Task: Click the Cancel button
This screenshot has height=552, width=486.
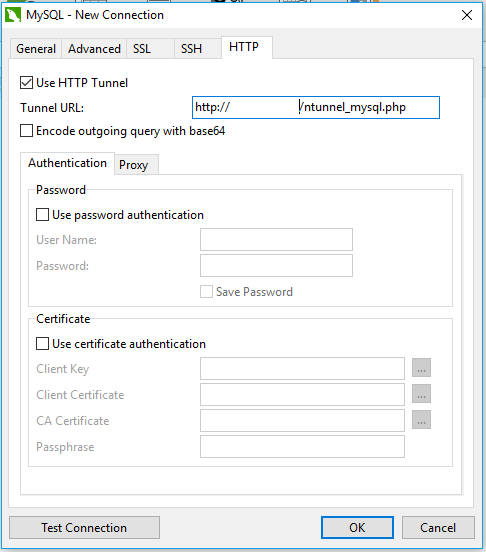Action: 438,527
